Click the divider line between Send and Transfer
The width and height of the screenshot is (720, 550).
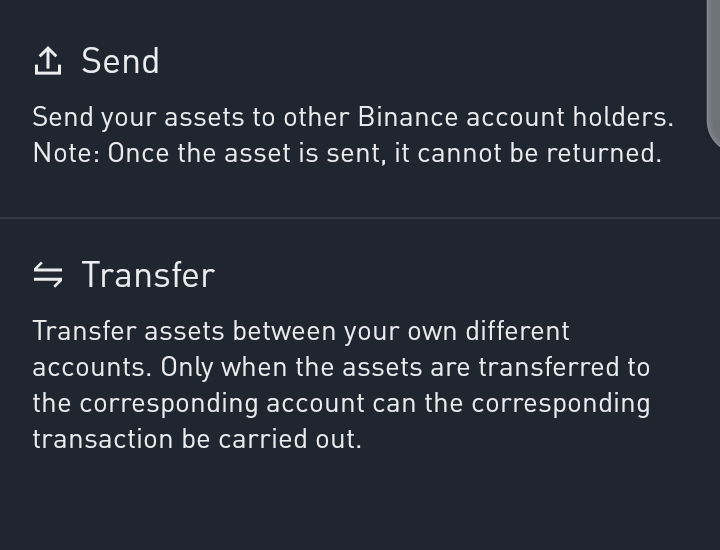tap(360, 218)
